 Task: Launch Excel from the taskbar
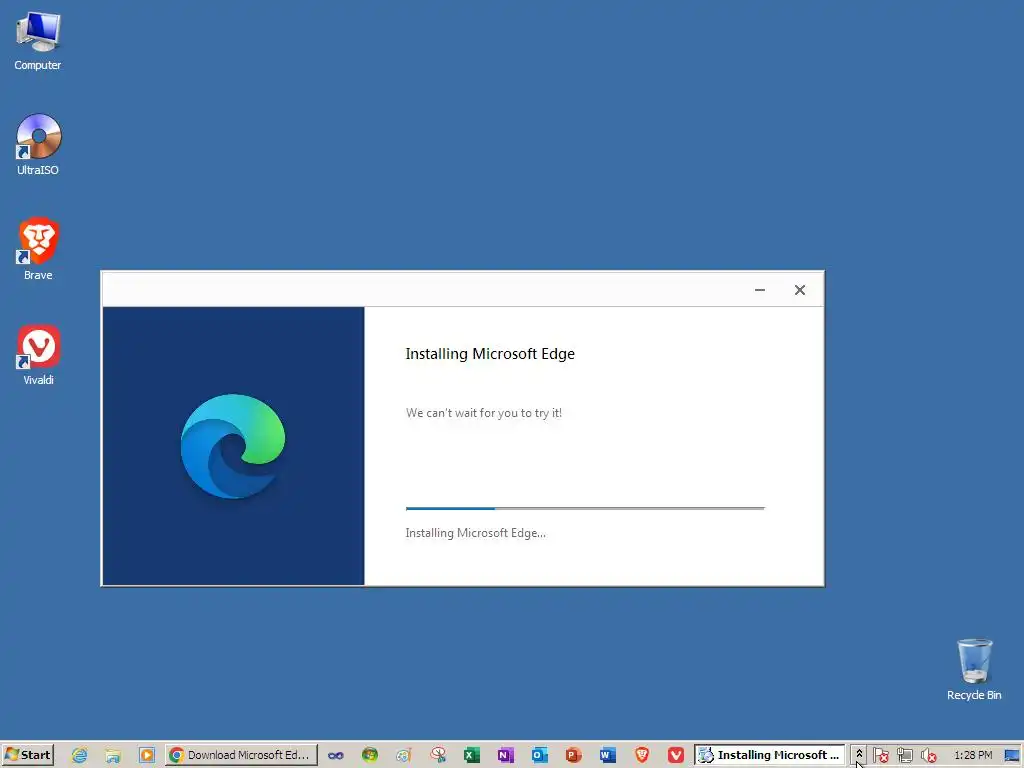point(472,756)
